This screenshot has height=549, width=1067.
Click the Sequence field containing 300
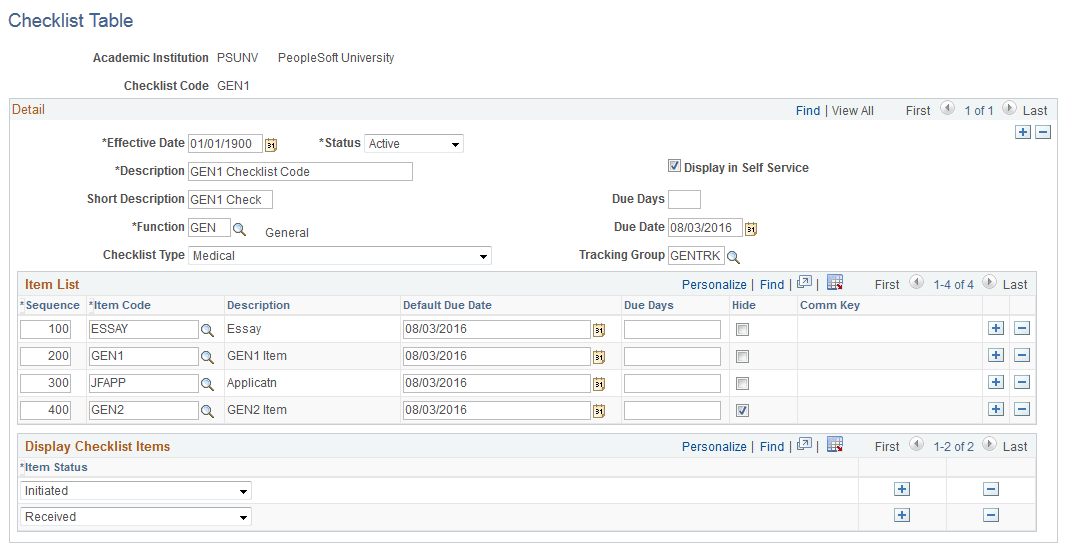[46, 383]
